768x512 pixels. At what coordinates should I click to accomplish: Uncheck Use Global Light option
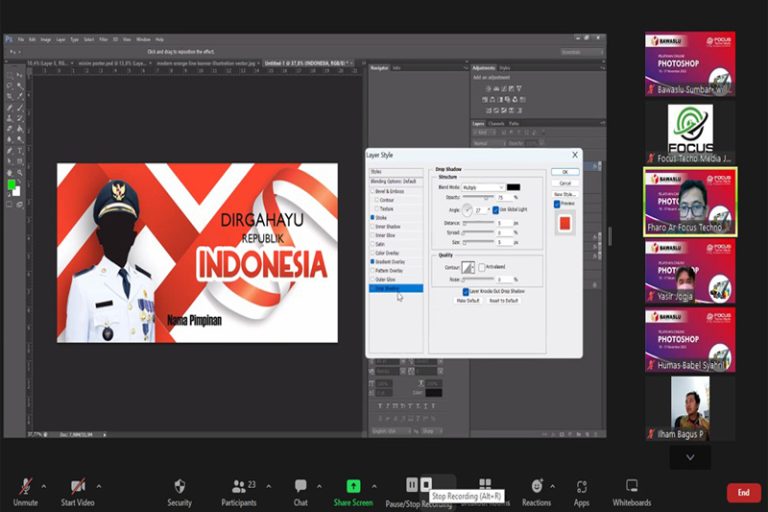496,210
